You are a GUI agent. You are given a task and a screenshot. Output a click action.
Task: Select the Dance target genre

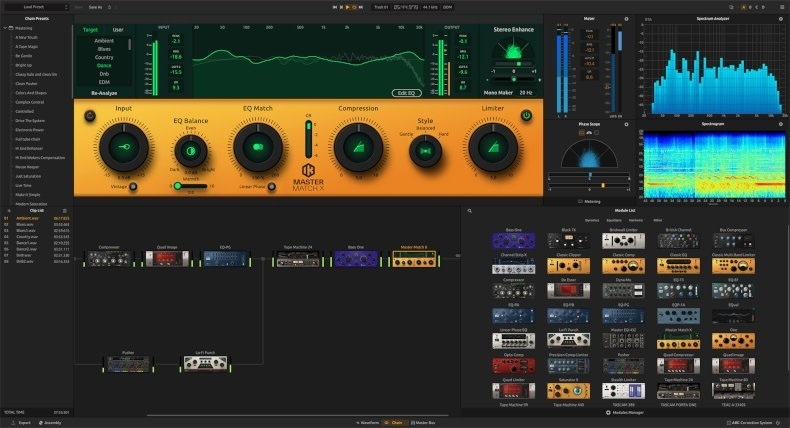click(103, 65)
